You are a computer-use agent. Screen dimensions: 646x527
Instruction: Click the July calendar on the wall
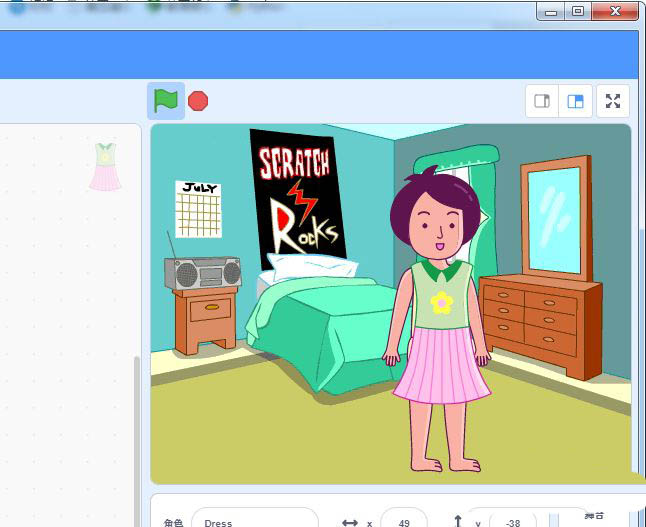[x=198, y=209]
